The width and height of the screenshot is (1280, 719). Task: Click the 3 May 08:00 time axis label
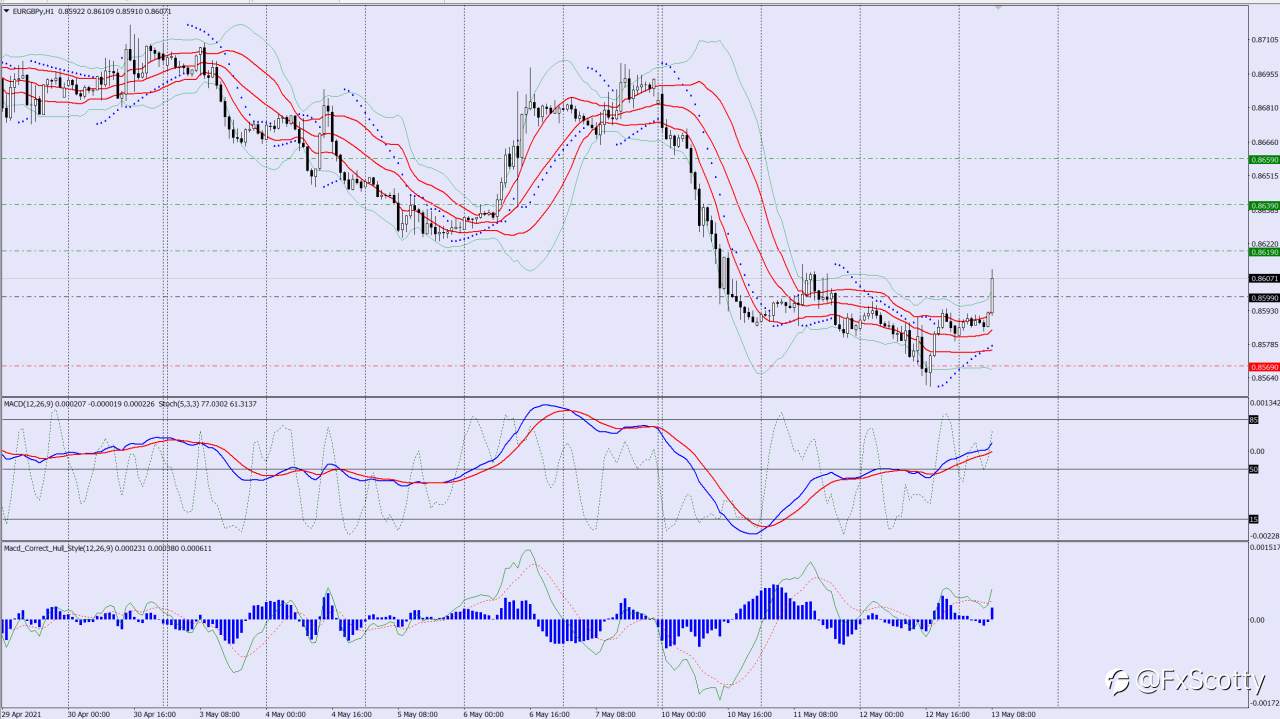(220, 714)
